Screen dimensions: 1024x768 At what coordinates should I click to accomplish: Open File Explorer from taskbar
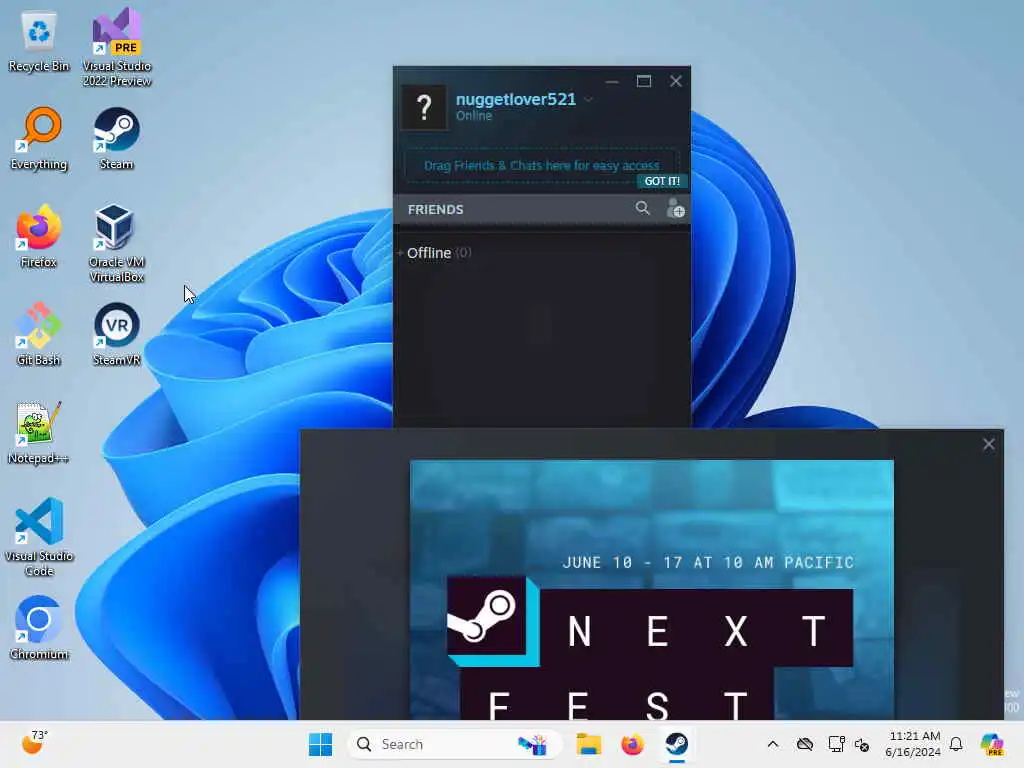[588, 744]
